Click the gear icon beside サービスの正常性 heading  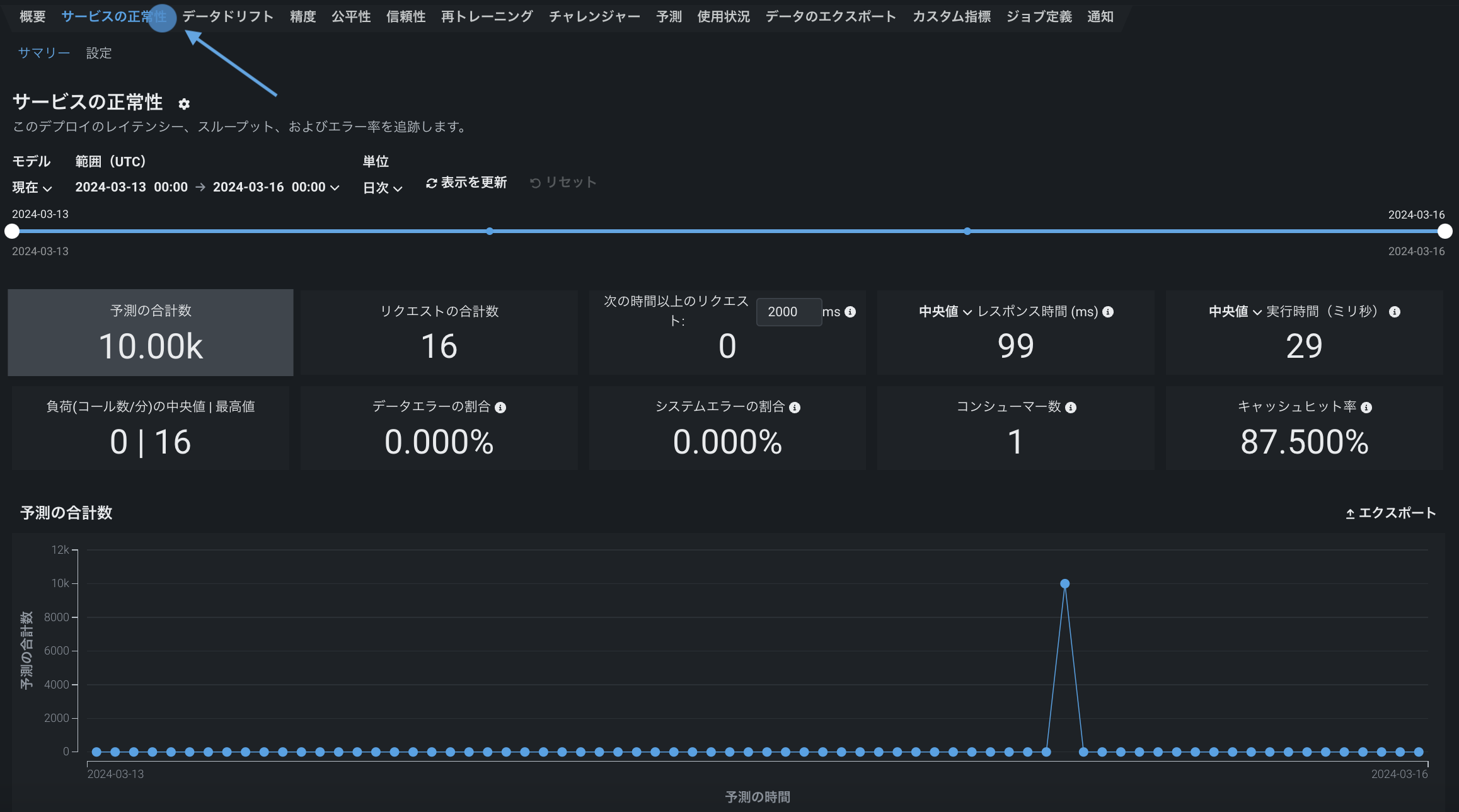click(x=184, y=104)
